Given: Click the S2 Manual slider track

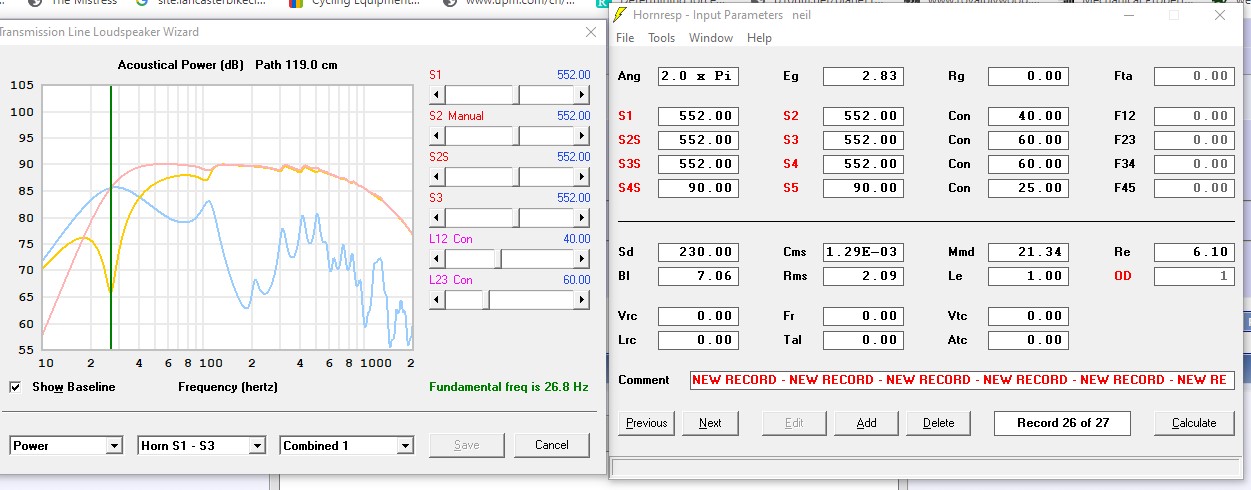Looking at the screenshot, I should pyautogui.click(x=510, y=135).
